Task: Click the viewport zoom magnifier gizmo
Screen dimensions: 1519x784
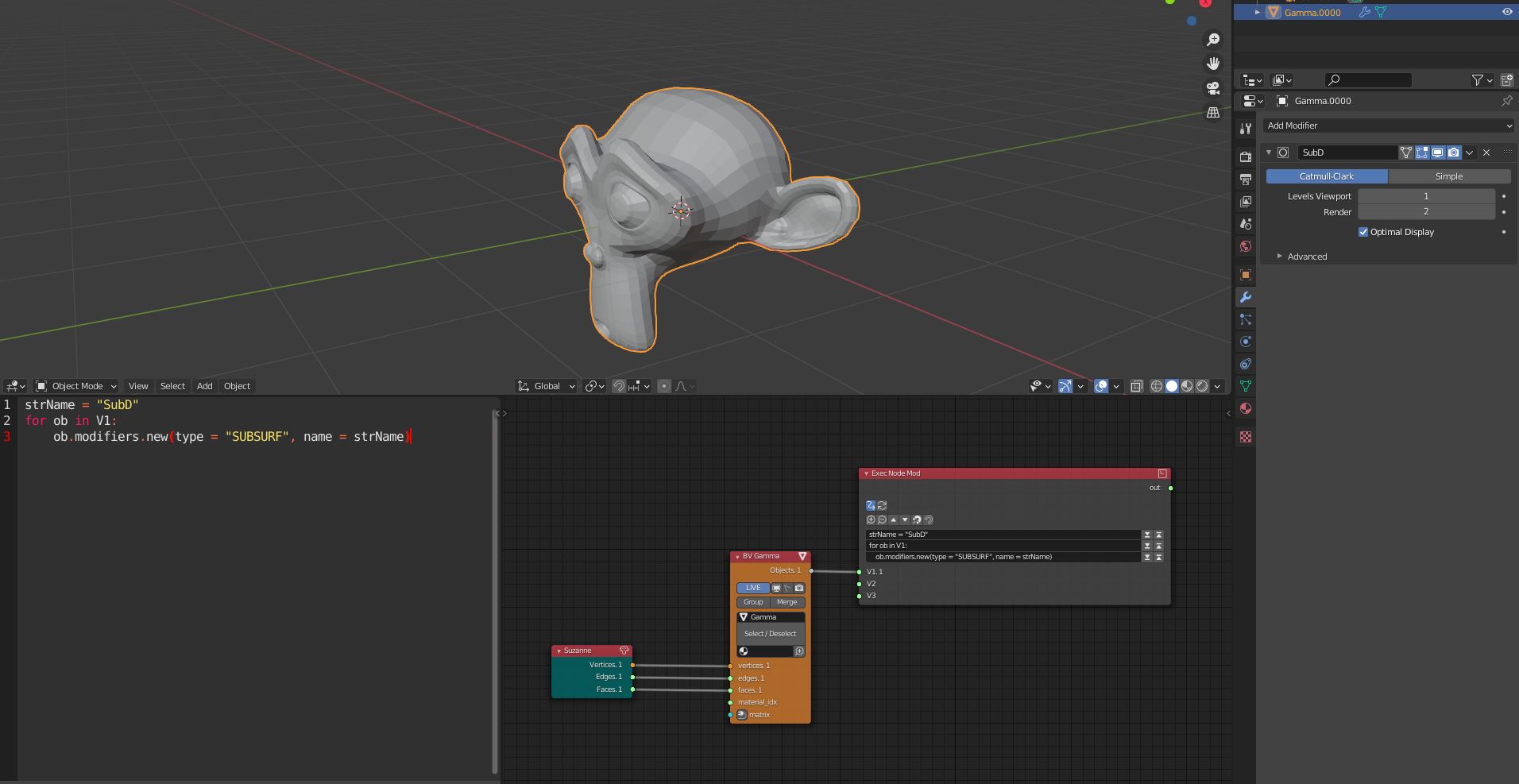Action: click(x=1213, y=40)
